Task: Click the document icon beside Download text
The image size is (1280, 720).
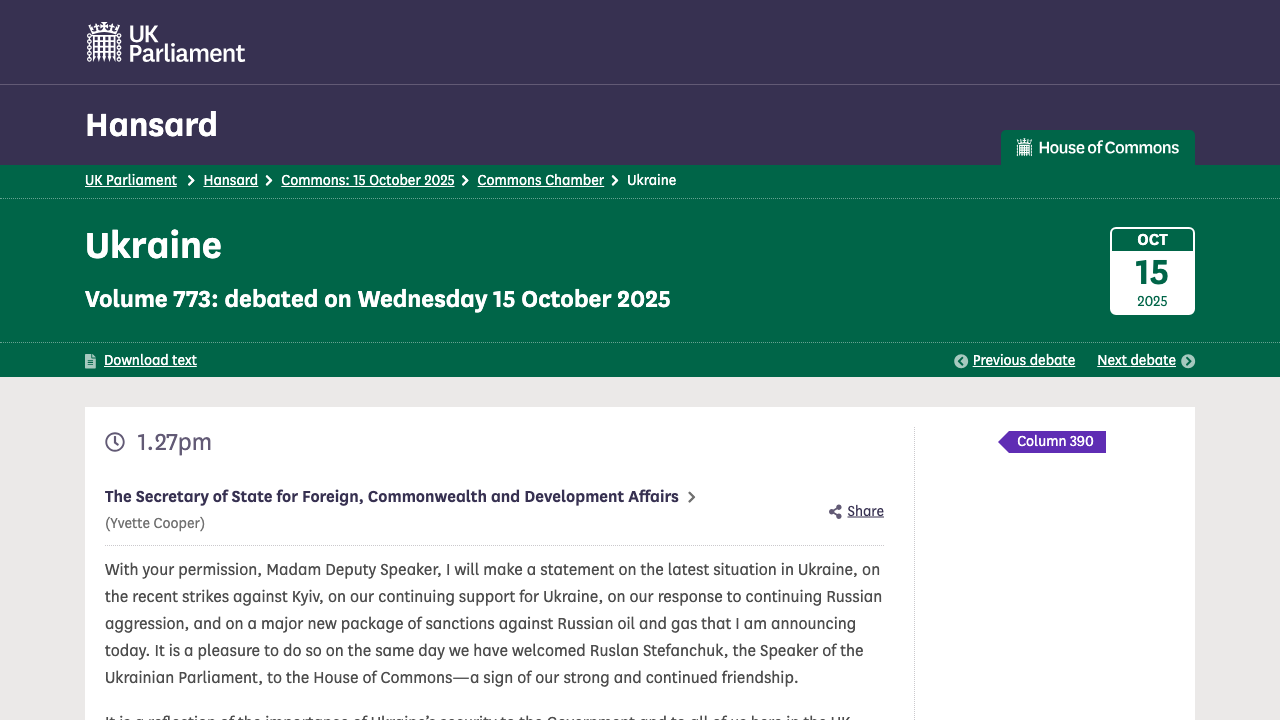Action: [91, 361]
